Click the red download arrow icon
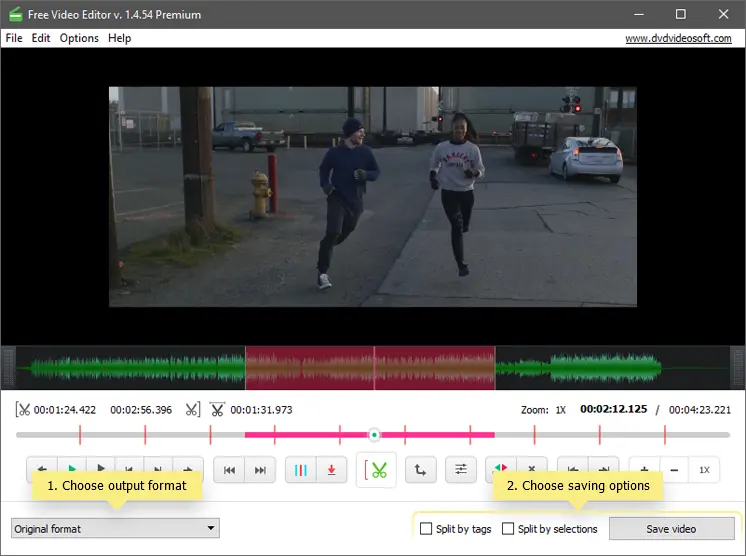The width and height of the screenshot is (746, 556). coord(331,469)
